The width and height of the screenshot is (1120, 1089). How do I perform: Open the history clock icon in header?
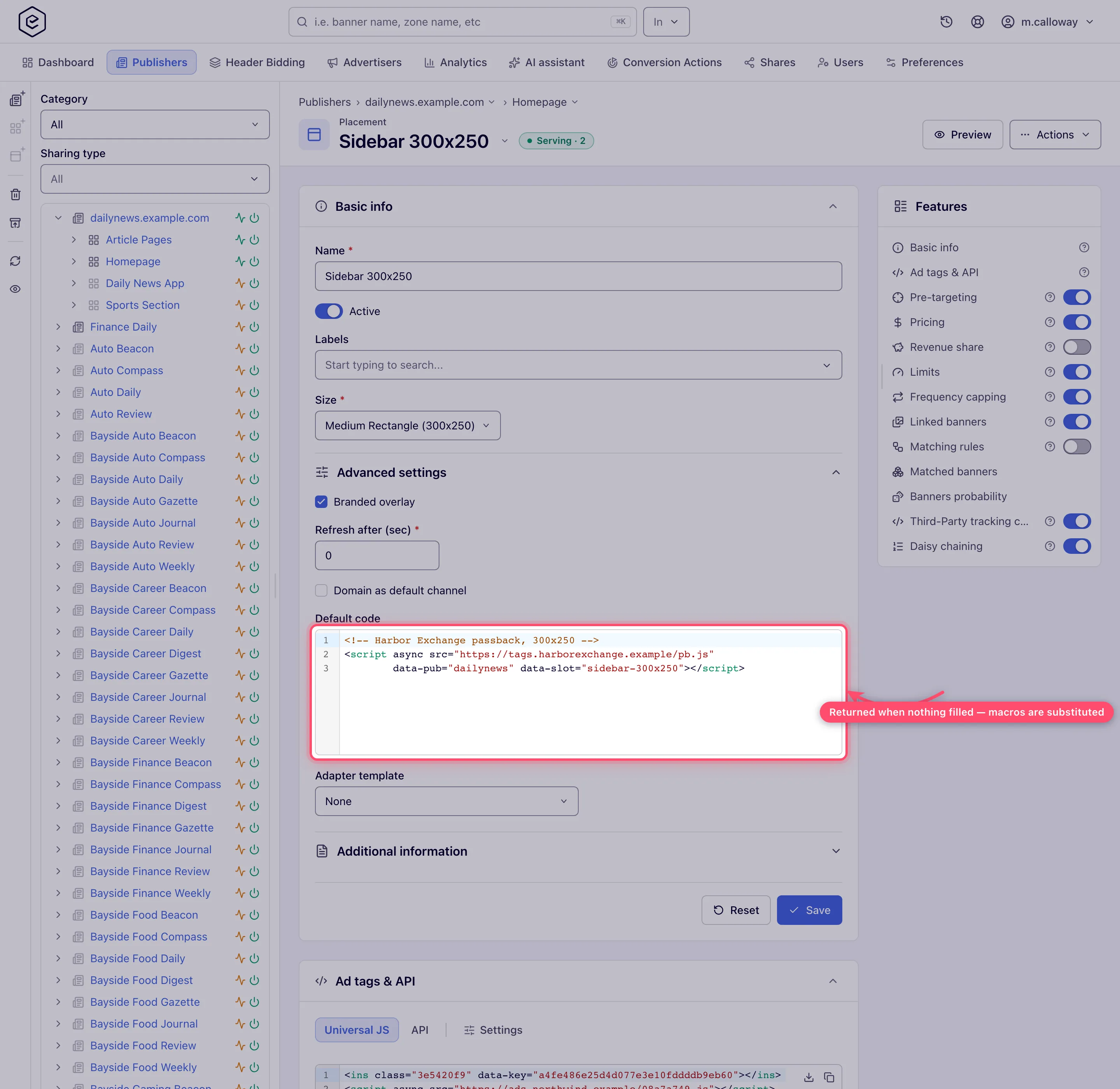coord(946,22)
